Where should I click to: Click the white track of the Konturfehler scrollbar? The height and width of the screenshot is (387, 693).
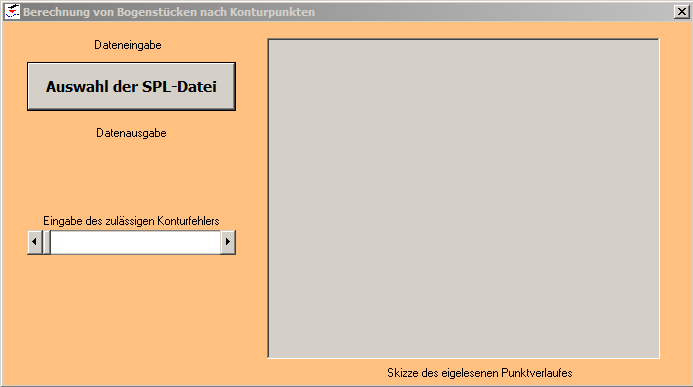136,242
